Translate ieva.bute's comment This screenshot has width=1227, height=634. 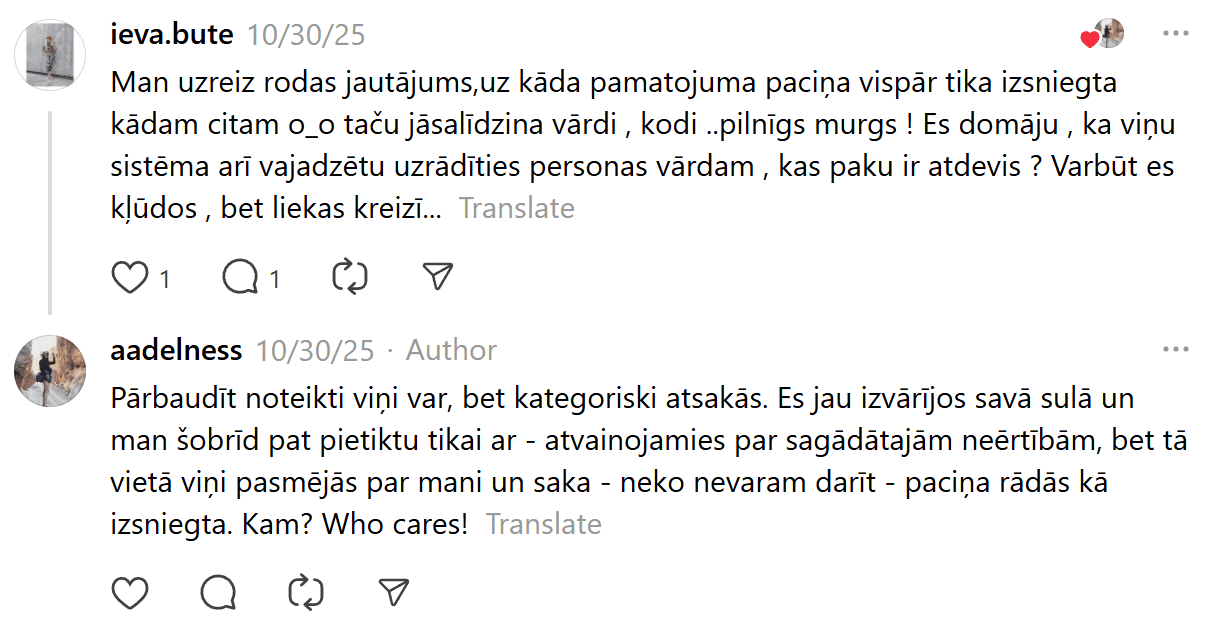[516, 209]
